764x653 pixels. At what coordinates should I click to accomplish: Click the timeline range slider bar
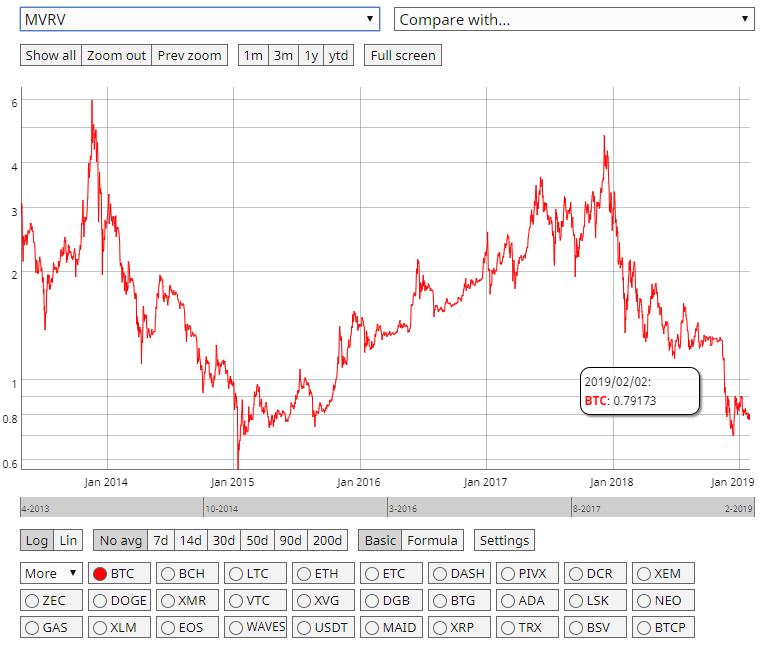coord(386,507)
